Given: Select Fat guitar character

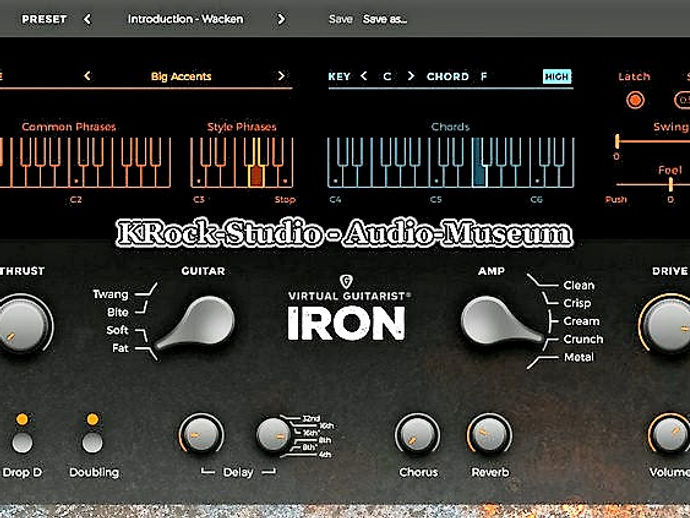Looking at the screenshot, I should point(120,348).
